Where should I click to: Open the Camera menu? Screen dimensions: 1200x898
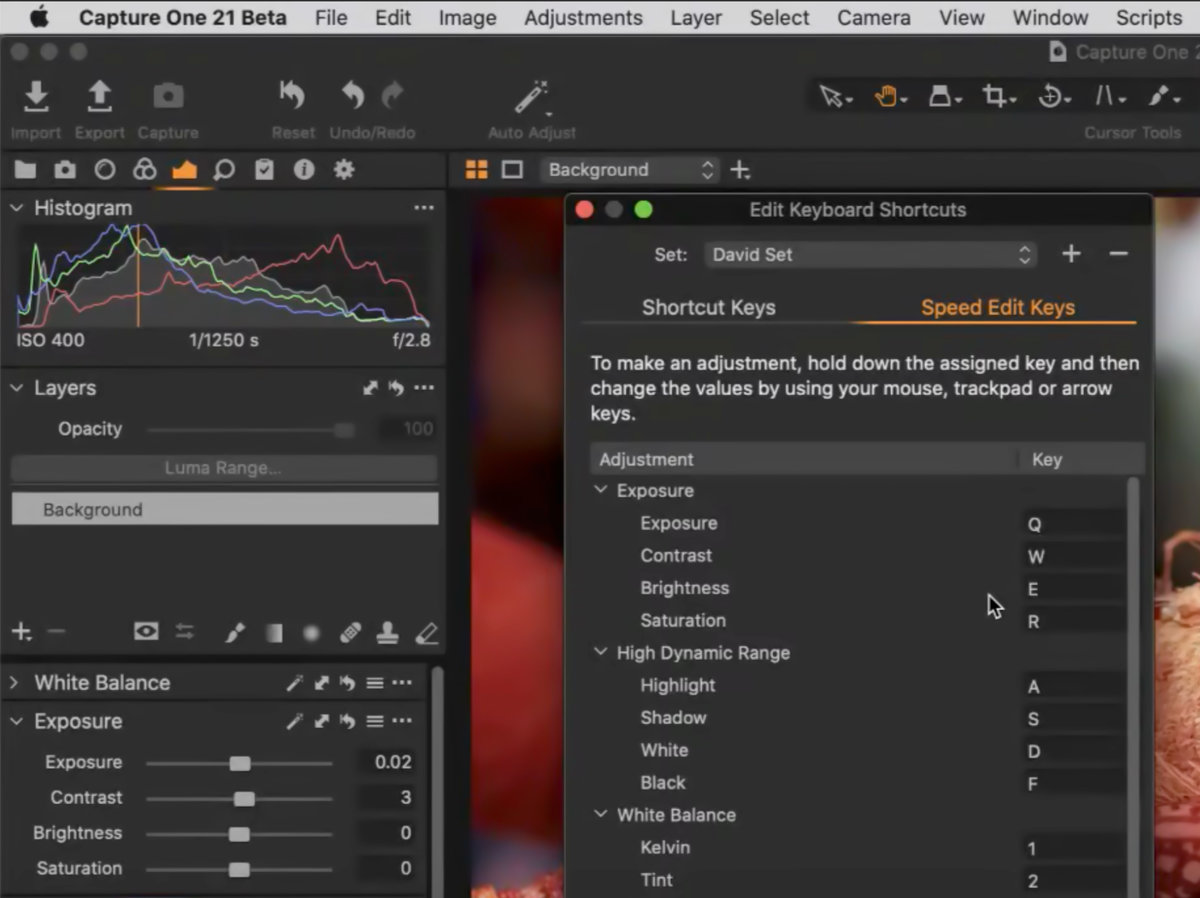click(x=873, y=18)
